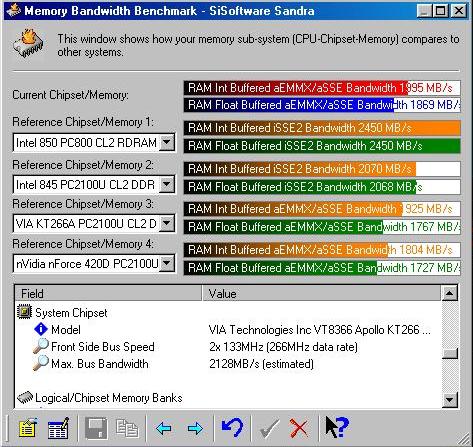Open the Reference Chipset/Memory 3 dropdown arrow
The image size is (473, 447).
pos(167,223)
